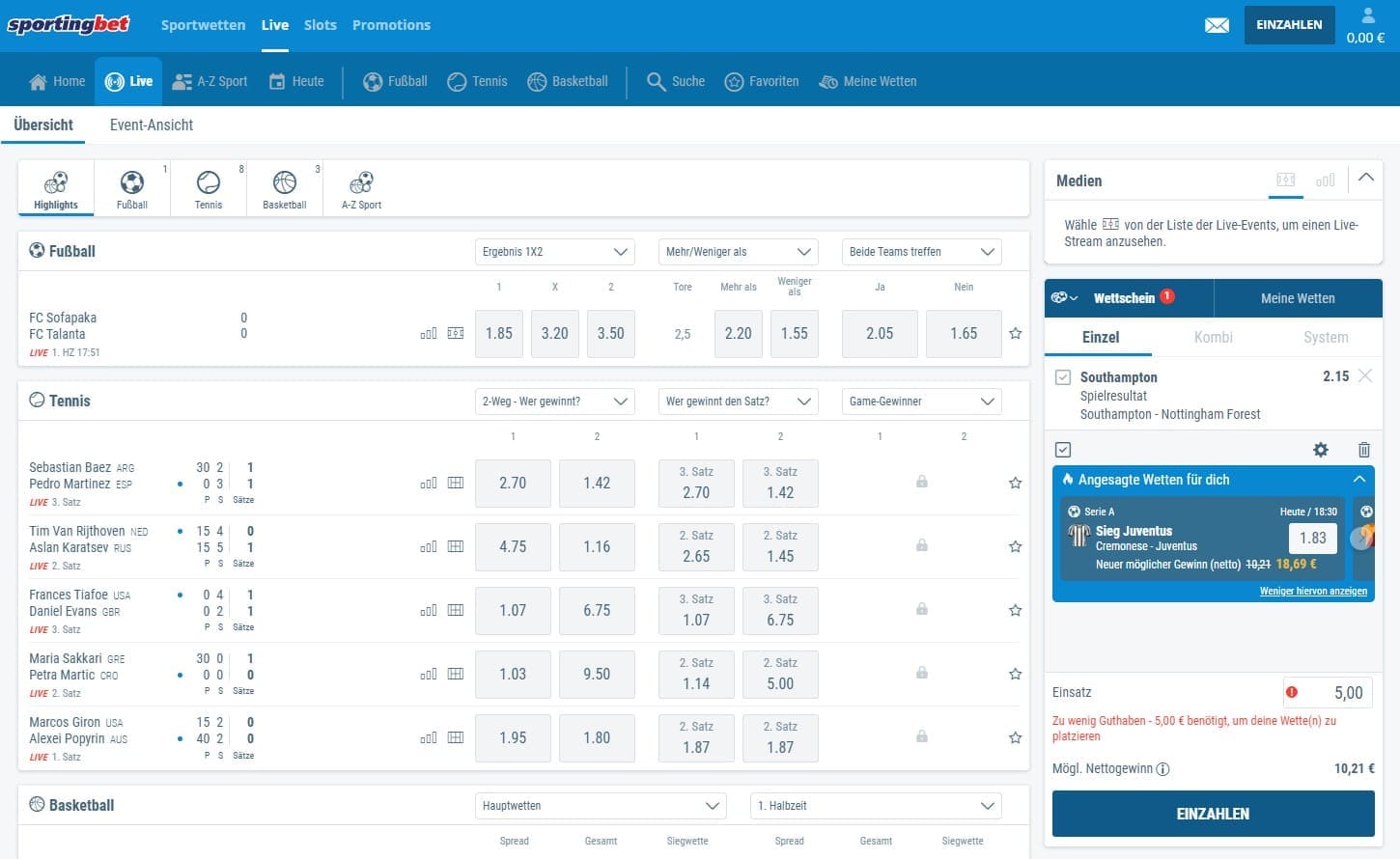Open scoreboard icon for Van Rijthoven match
Viewport: 1400px width, 859px height.
click(x=456, y=546)
